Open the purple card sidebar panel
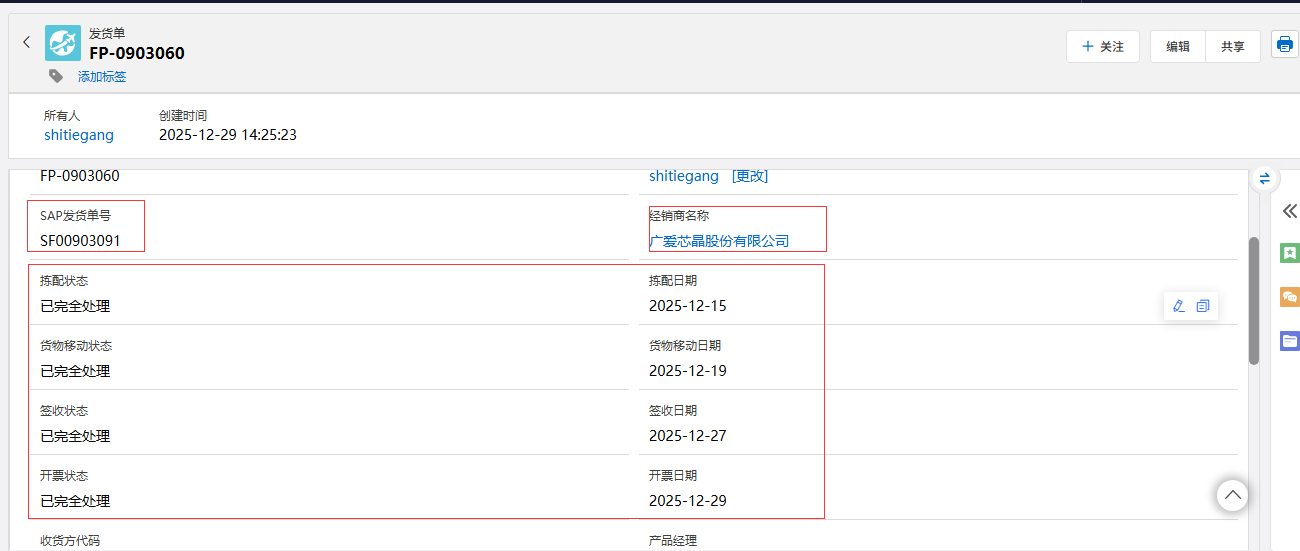The width and height of the screenshot is (1300, 551). click(x=1289, y=341)
